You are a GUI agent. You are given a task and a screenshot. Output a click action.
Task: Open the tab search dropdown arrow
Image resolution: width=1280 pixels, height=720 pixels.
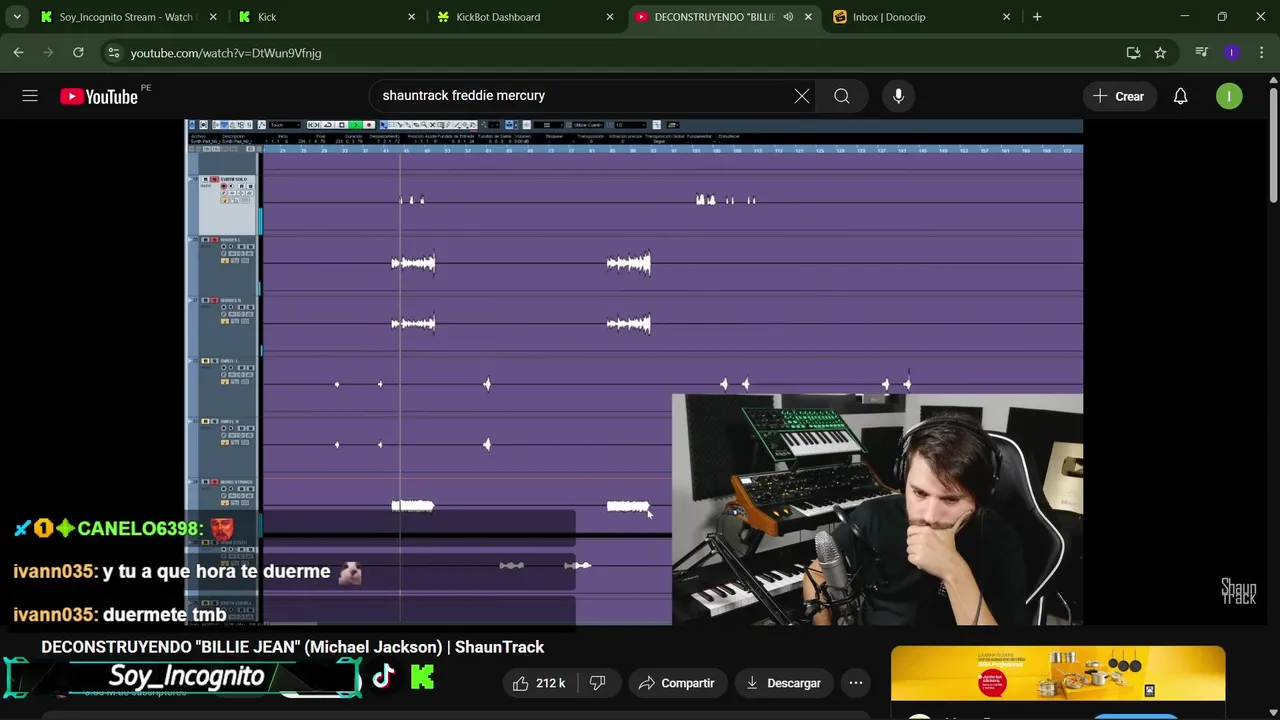17,17
